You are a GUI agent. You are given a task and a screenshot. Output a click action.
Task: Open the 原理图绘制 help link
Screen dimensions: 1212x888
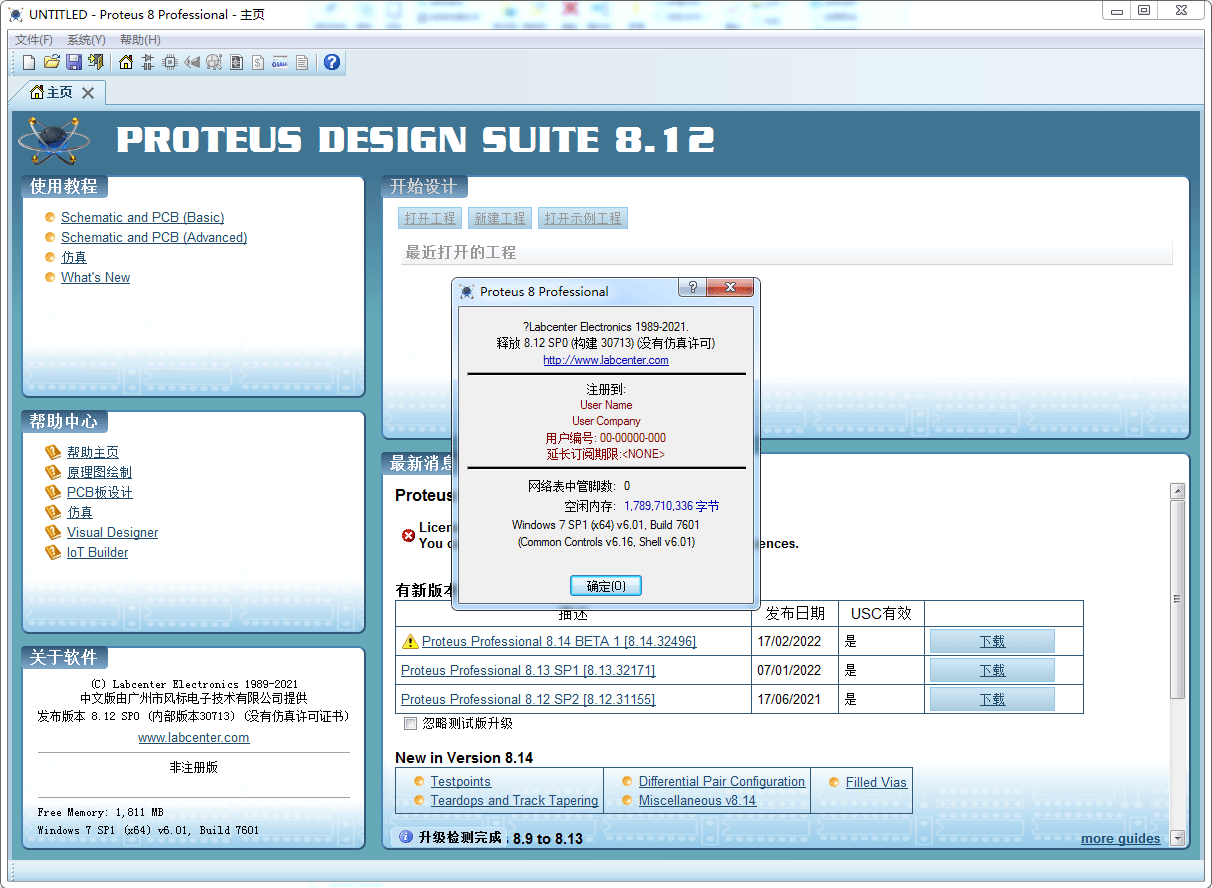[99, 472]
